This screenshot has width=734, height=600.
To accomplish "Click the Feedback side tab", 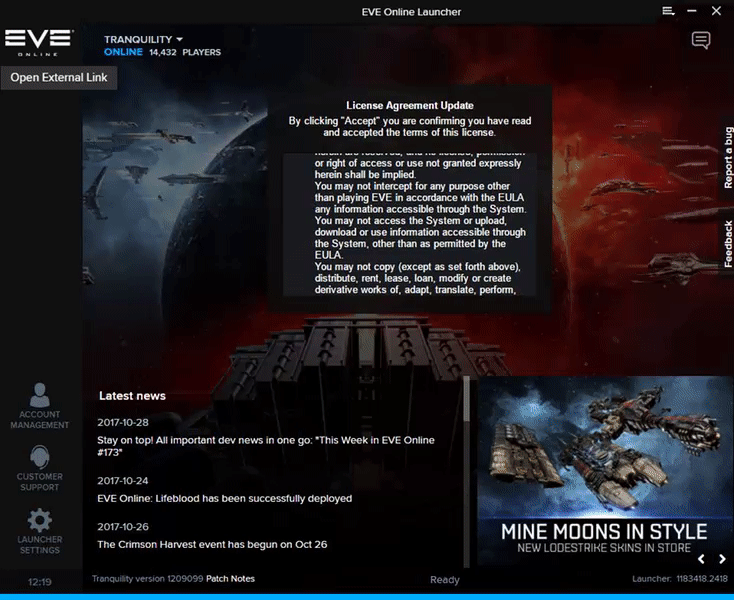I will (x=728, y=244).
